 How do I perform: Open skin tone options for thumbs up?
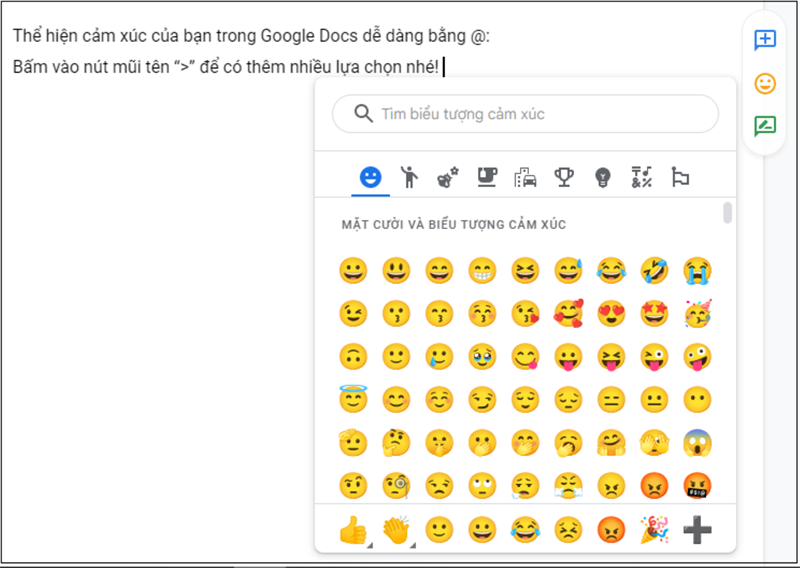click(x=370, y=546)
